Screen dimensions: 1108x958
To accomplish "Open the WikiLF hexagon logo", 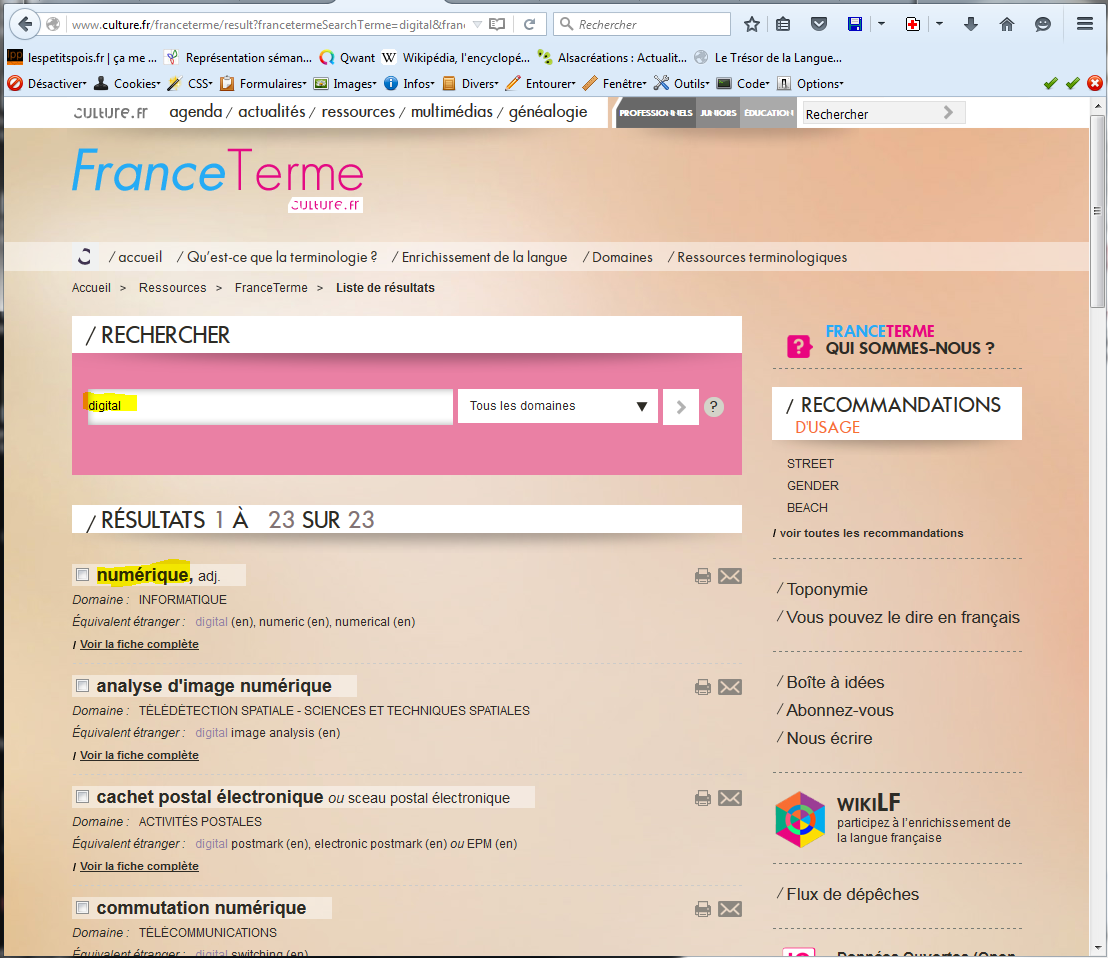I will click(x=800, y=819).
